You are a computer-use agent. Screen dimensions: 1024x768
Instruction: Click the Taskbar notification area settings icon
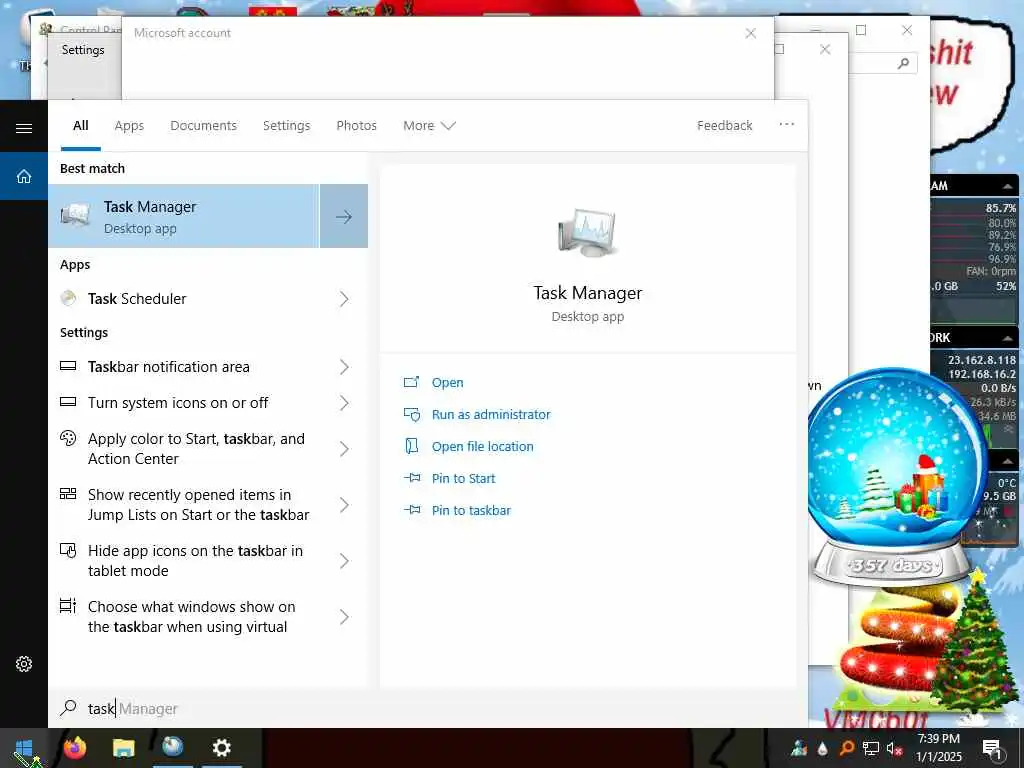point(68,366)
